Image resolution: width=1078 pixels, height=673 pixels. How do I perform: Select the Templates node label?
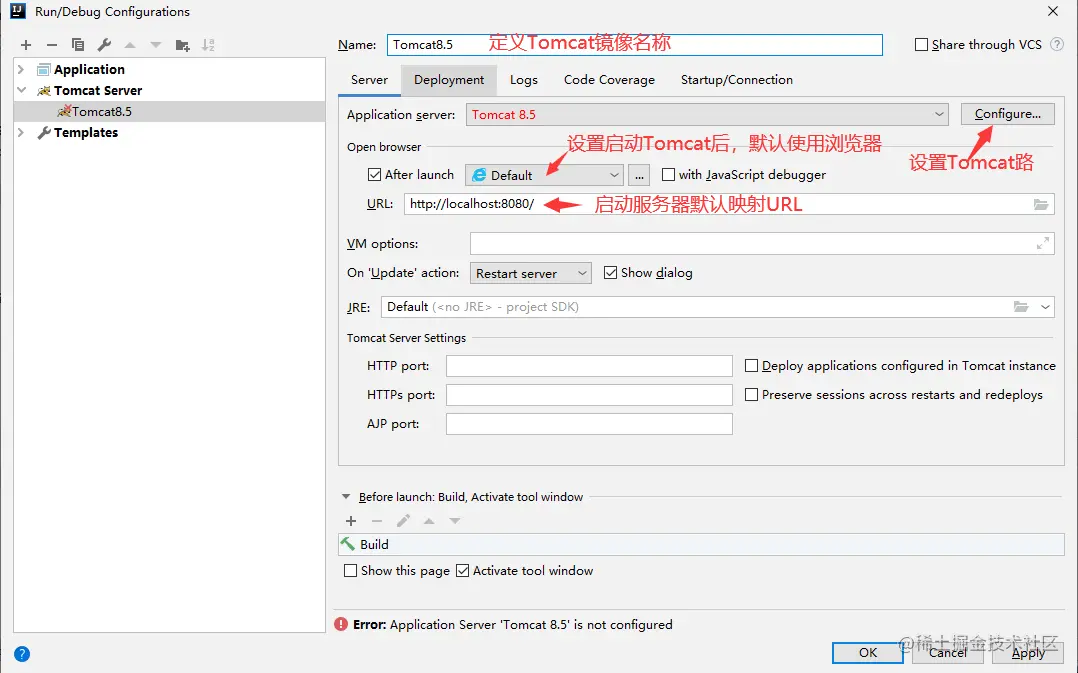(86, 133)
